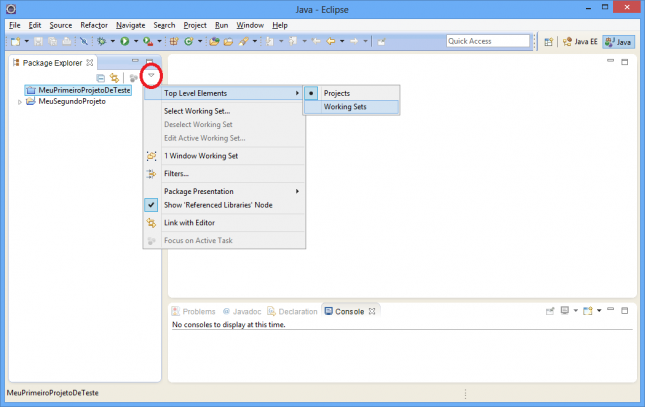Screen dimensions: 645x407
Task: Open the Refactor menu
Action: point(94,25)
